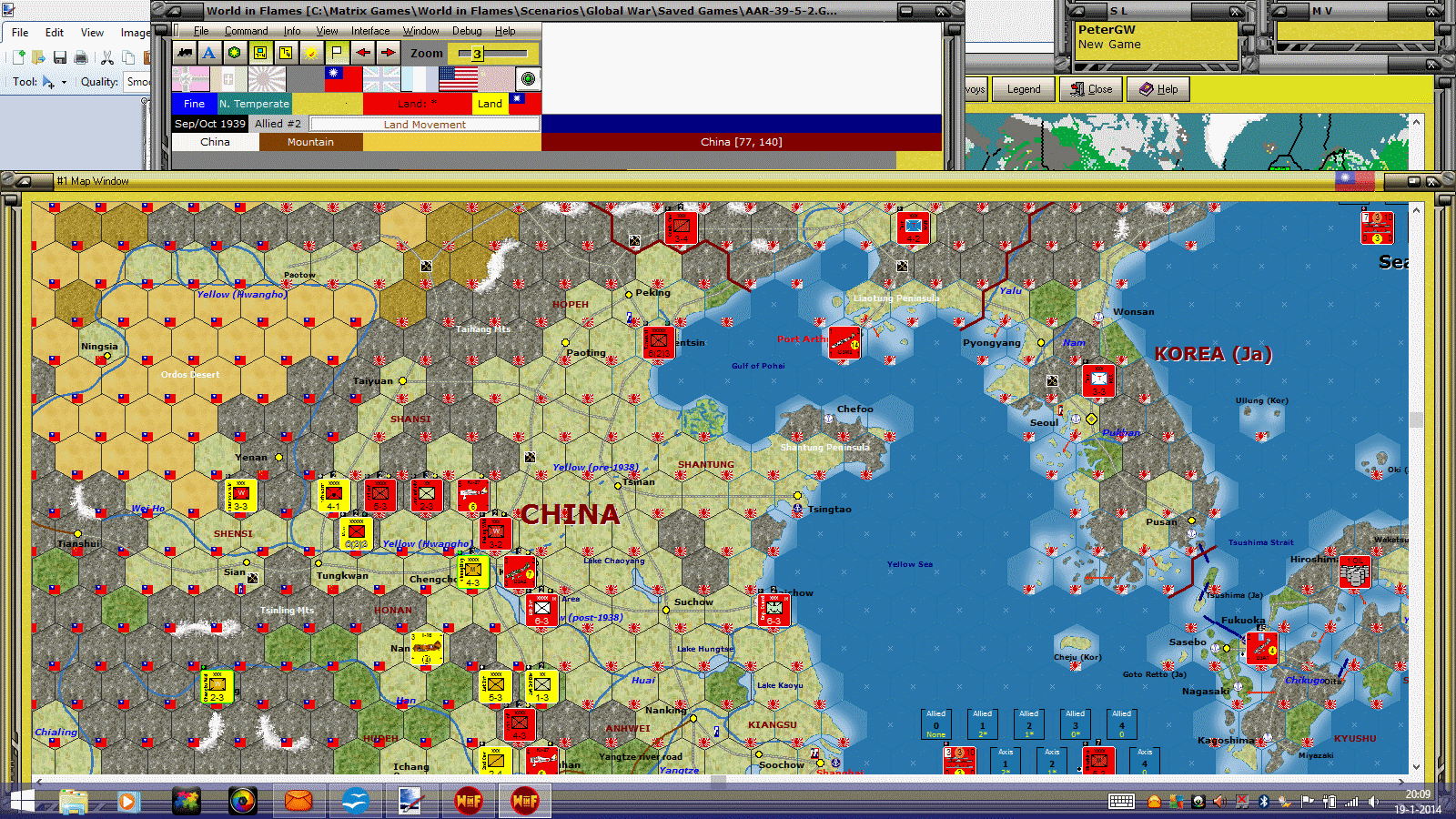Select the faded Italian flag
The image size is (1456, 819).
[229, 79]
